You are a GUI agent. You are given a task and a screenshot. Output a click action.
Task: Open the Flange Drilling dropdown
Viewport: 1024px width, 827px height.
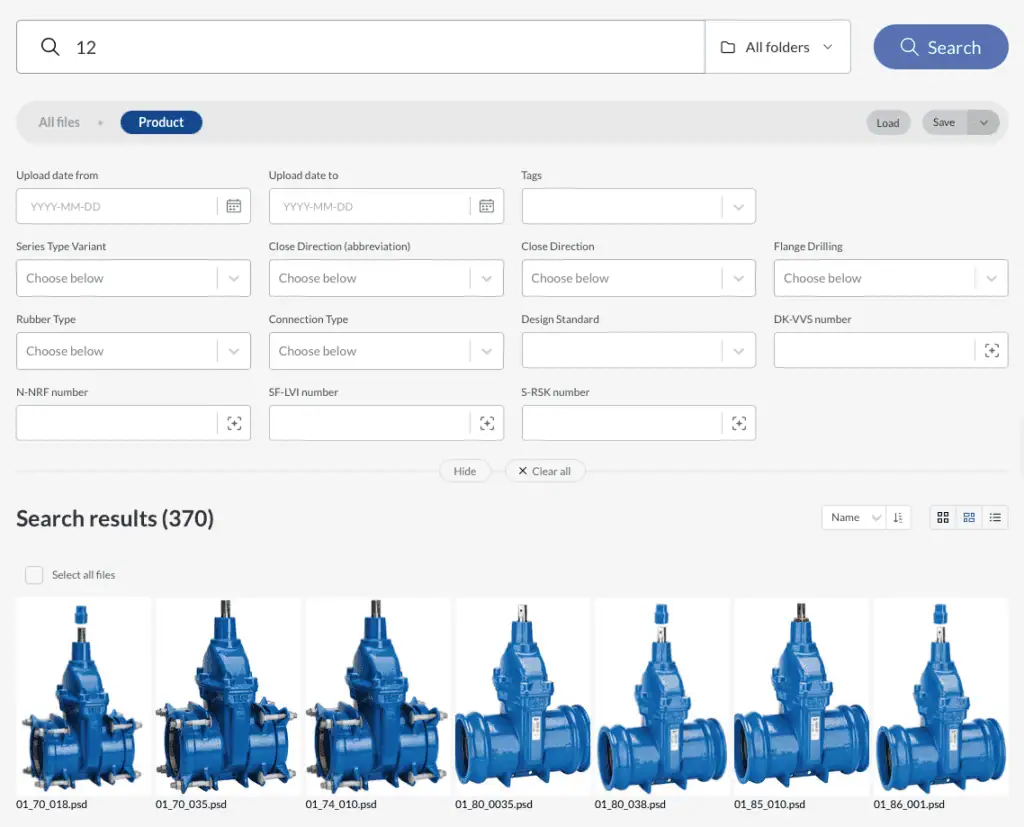[x=891, y=278]
